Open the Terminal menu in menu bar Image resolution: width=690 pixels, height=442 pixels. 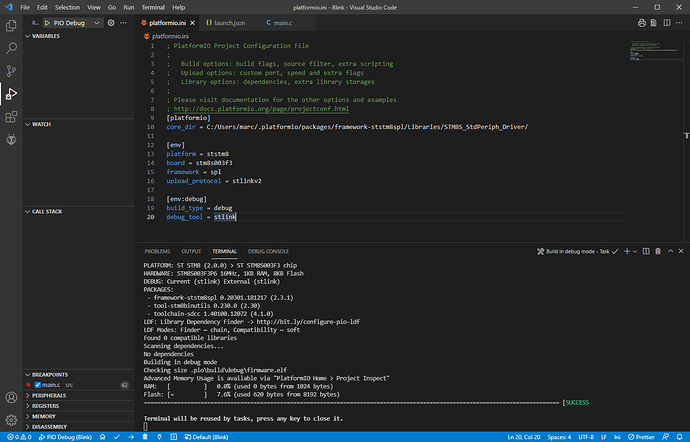point(153,7)
